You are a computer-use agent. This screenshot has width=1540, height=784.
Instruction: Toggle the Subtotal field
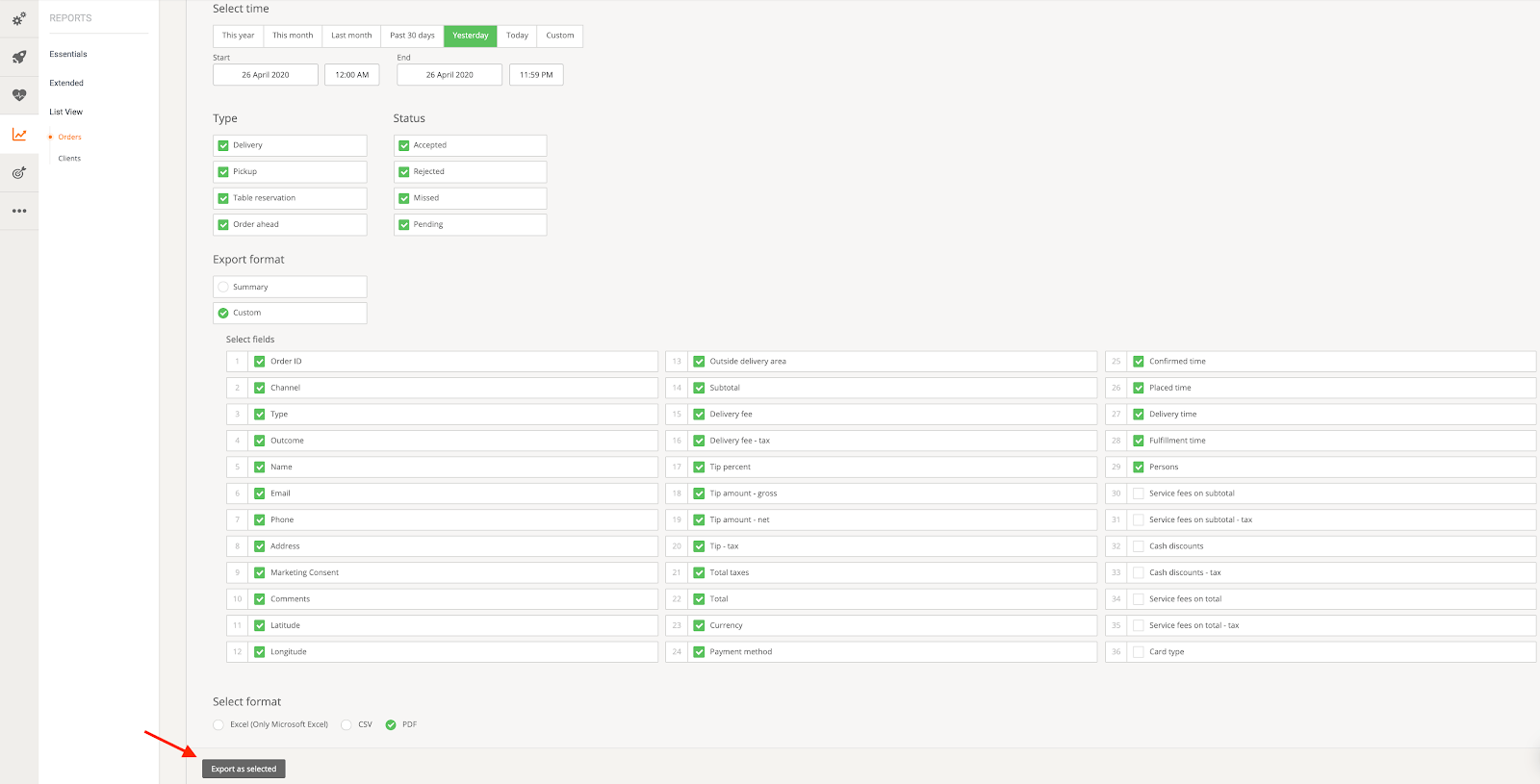click(x=700, y=388)
